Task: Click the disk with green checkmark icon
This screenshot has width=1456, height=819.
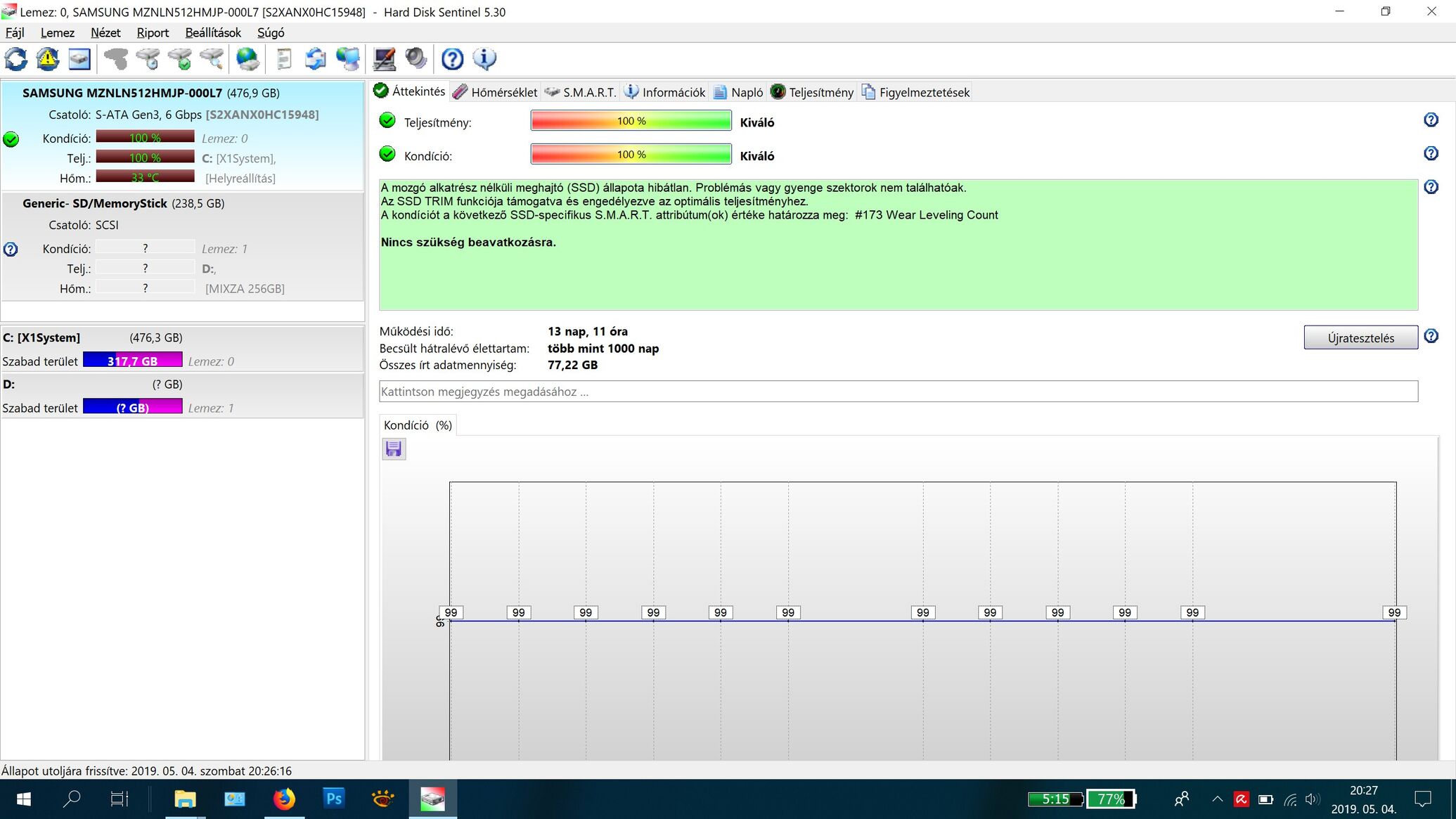Action: click(180, 59)
